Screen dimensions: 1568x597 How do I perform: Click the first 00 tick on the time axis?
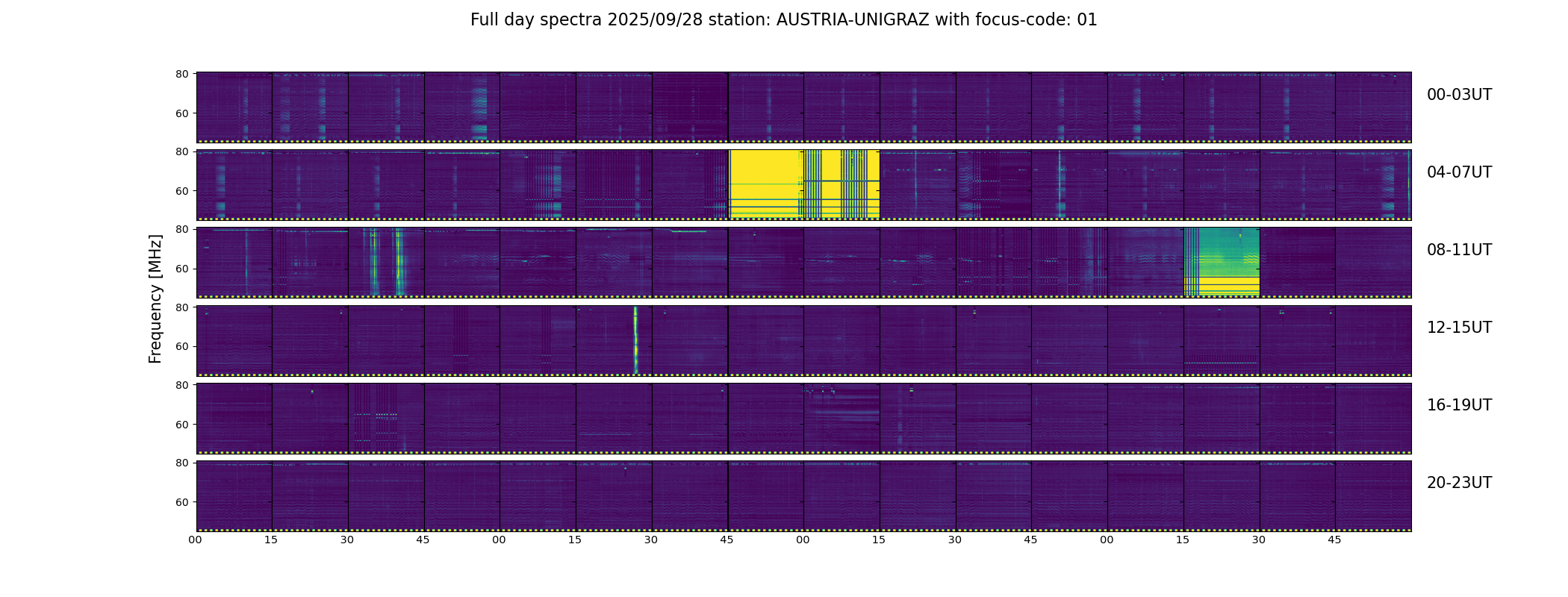pos(196,540)
